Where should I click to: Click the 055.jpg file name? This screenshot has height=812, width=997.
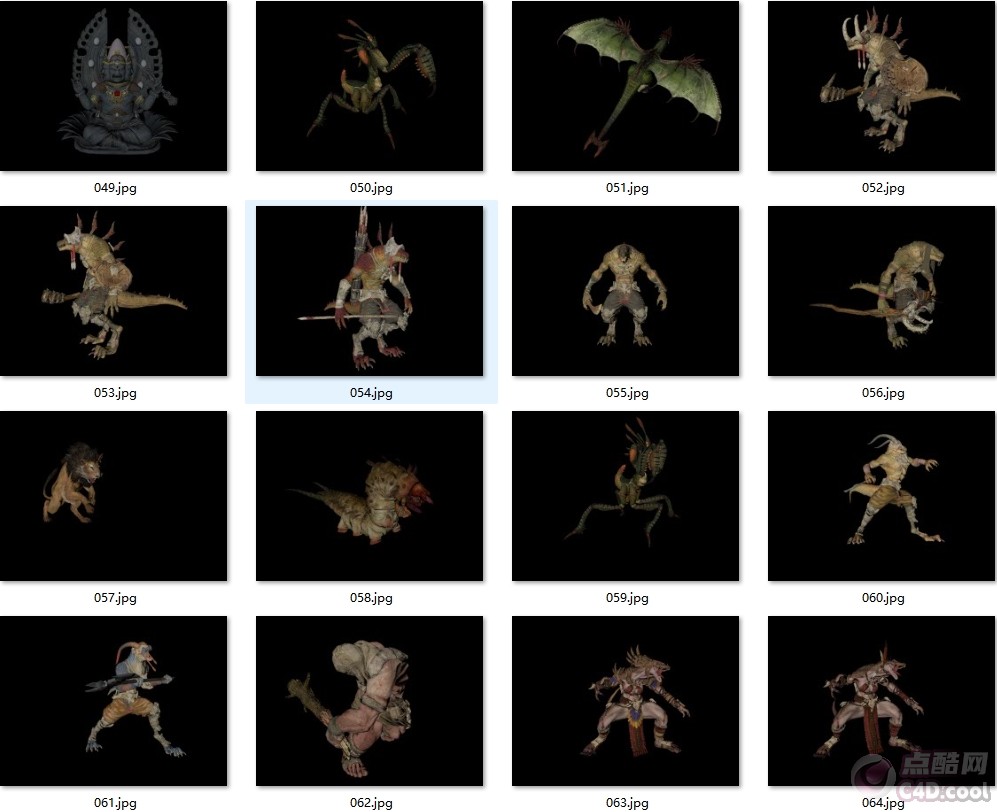point(627,392)
